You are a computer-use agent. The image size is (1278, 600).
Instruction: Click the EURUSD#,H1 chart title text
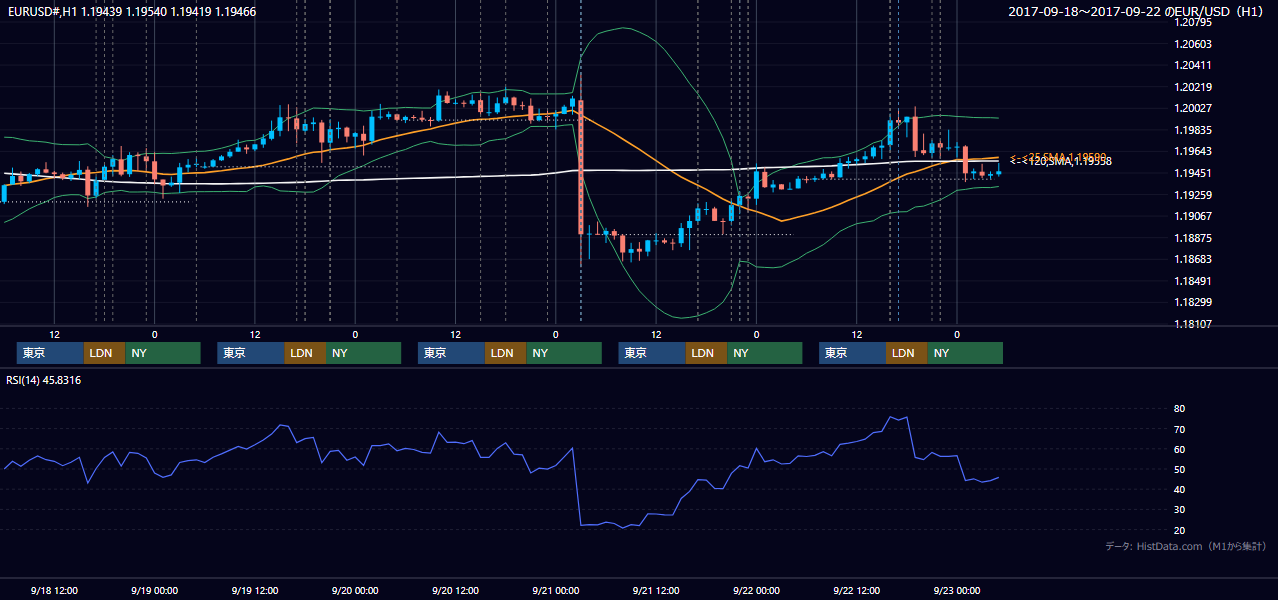pos(130,10)
